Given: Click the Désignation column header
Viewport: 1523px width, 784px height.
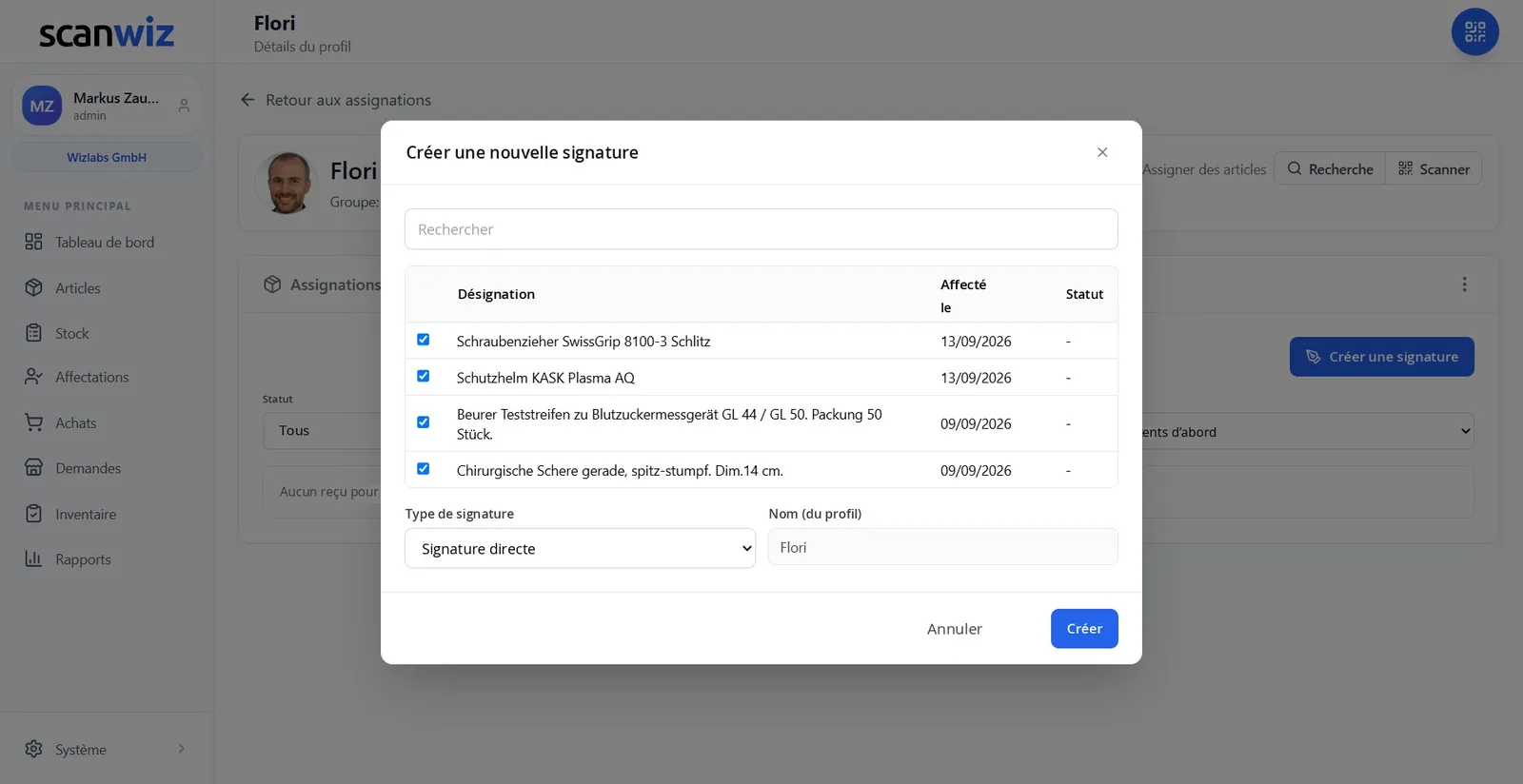Looking at the screenshot, I should point(496,294).
